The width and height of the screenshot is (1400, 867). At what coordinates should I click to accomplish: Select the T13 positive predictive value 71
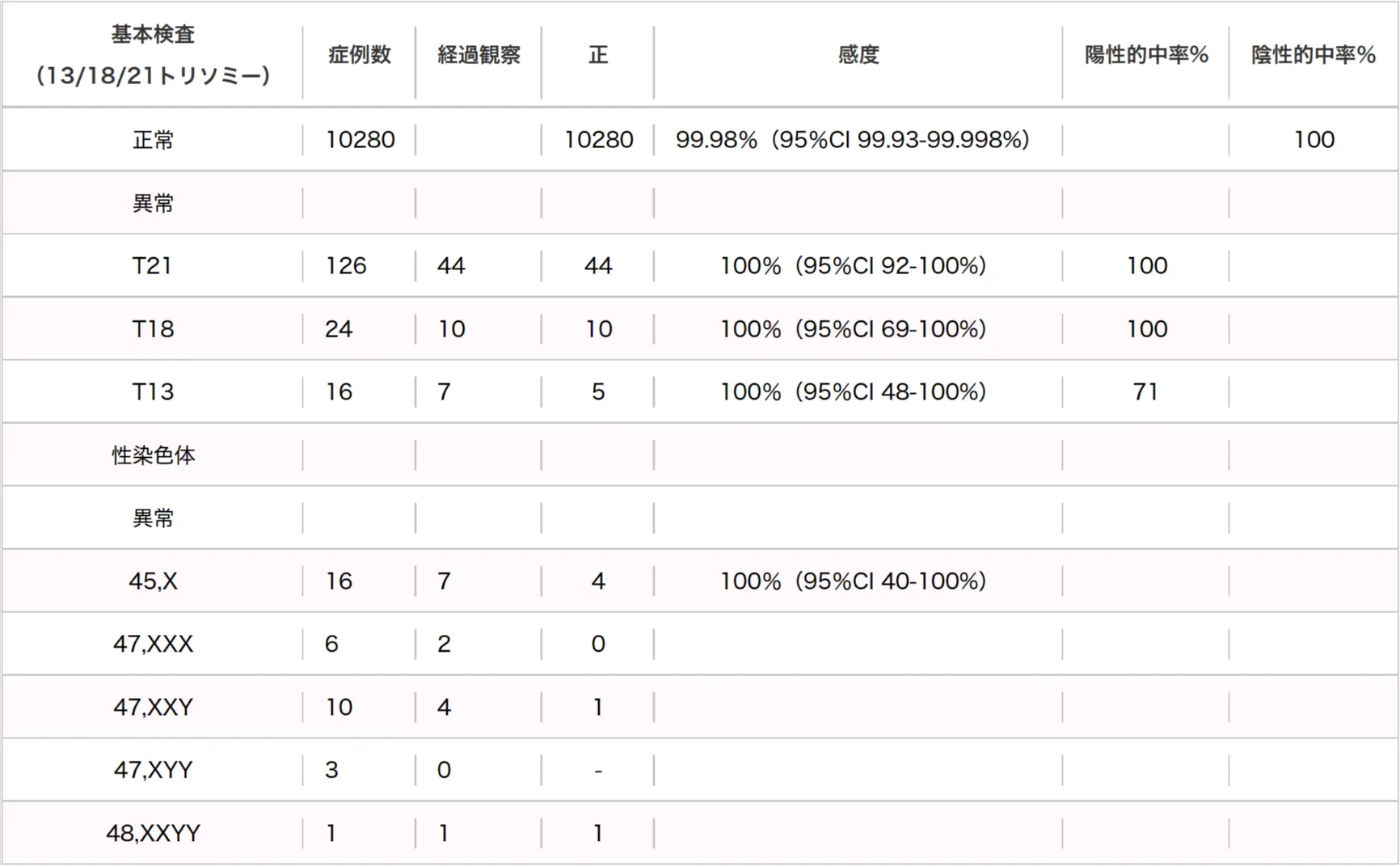click(1145, 392)
